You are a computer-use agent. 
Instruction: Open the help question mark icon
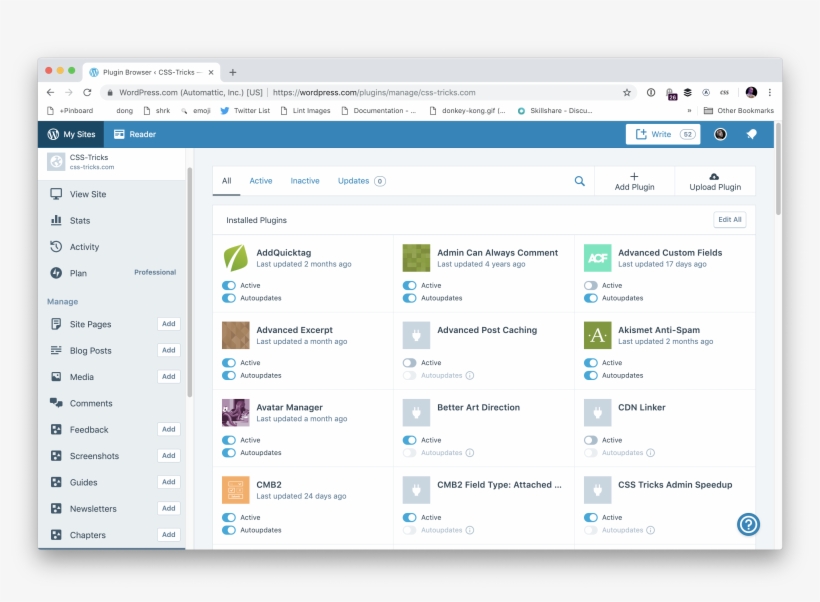[748, 524]
